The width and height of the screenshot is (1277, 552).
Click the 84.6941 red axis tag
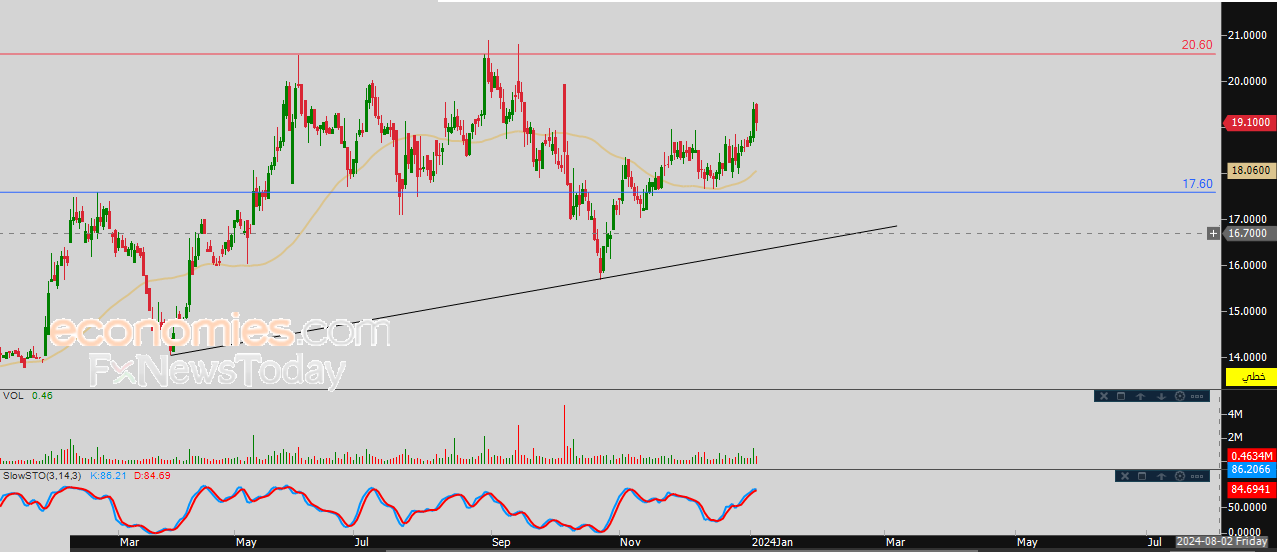(1250, 490)
